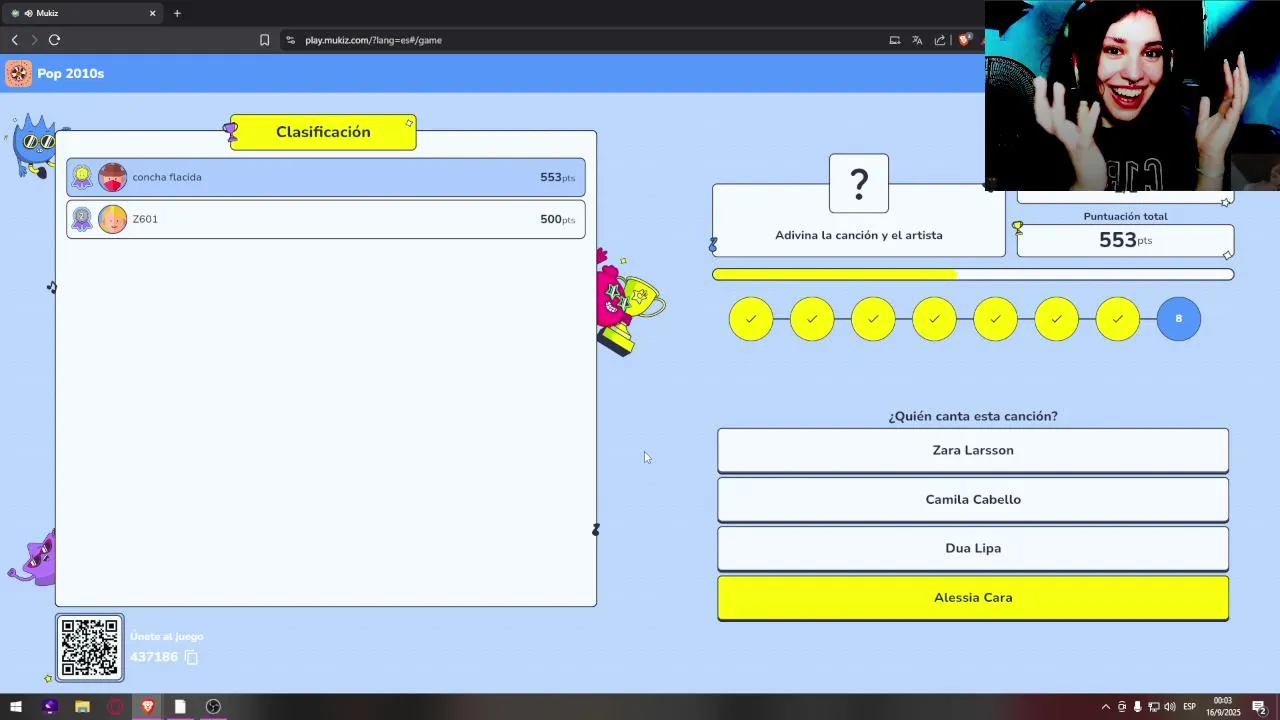Click the fourth completed round circle
Screen dimensions: 1280x720
click(934, 319)
